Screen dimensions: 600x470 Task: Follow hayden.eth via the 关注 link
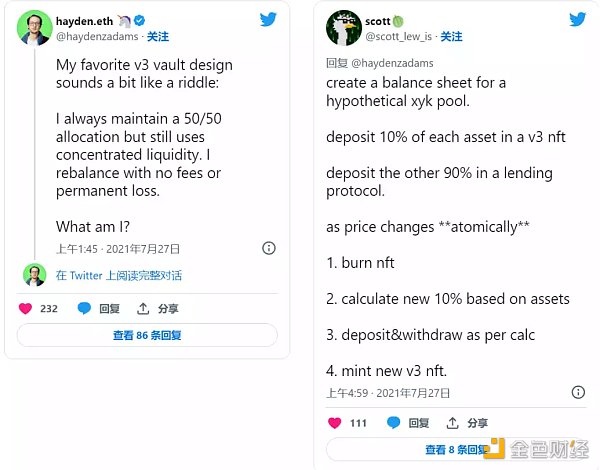pos(158,36)
